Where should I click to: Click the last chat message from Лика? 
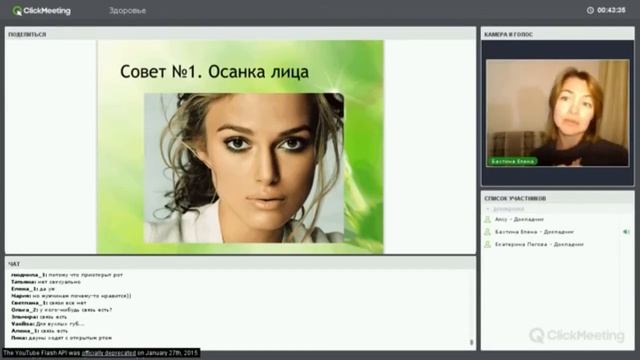[62, 338]
